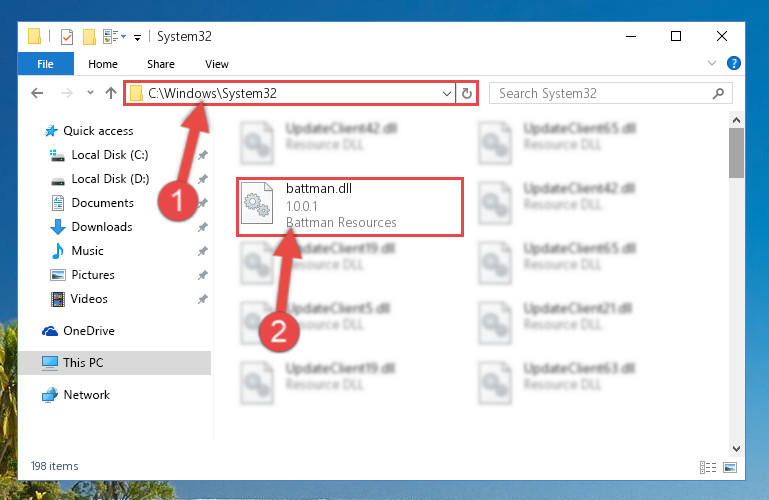Open the Customize Quick Access Toolbar dropdown
Screen dimensions: 769x500
pyautogui.click(x=137, y=37)
